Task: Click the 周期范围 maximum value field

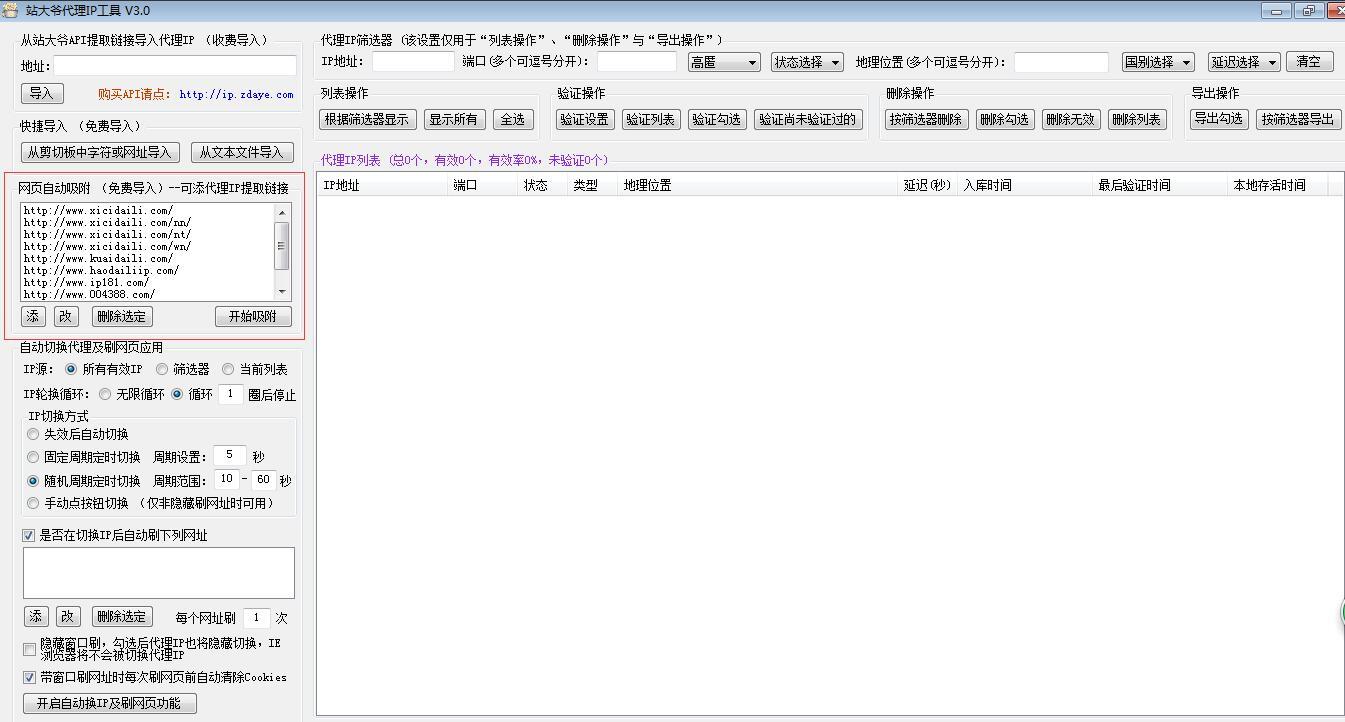Action: pyautogui.click(x=264, y=480)
